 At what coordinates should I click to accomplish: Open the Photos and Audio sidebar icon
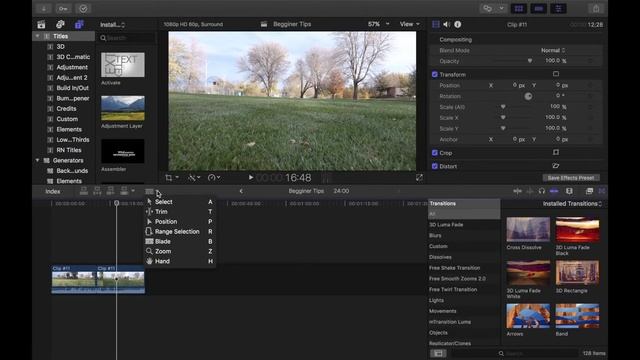pos(60,24)
